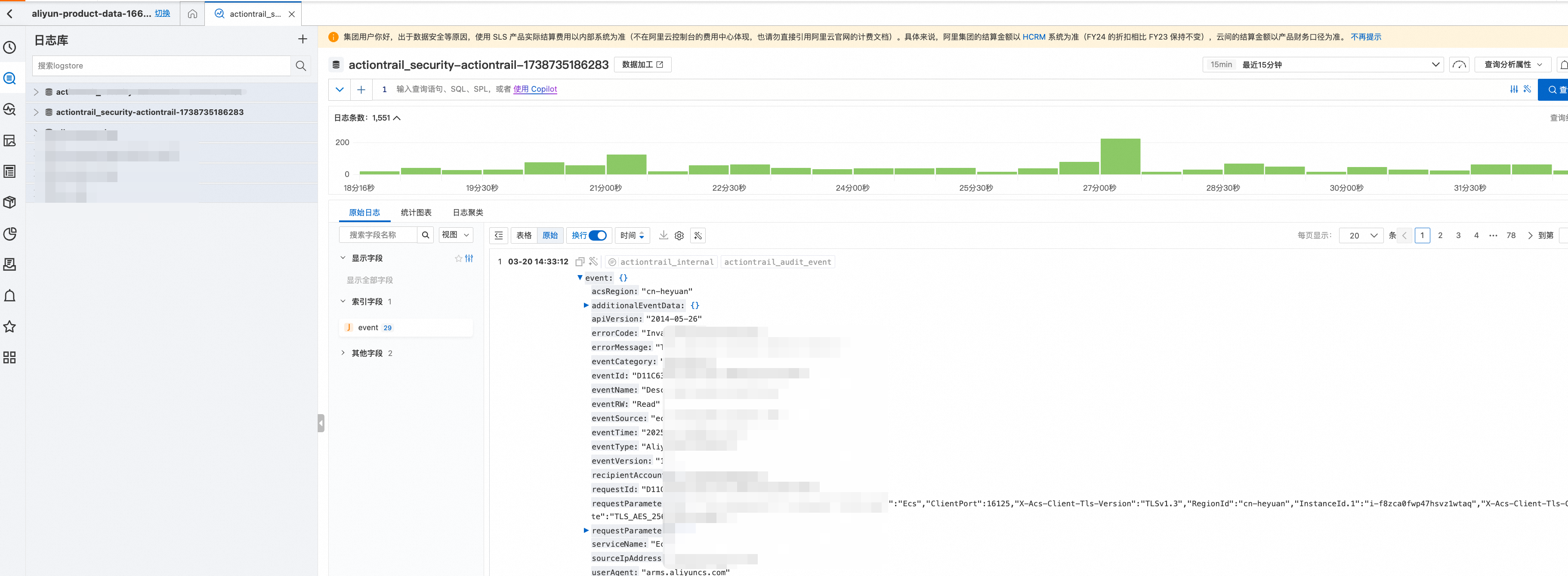Collapse the event JSON node triangle
The height and width of the screenshot is (576, 1568).
click(580, 278)
